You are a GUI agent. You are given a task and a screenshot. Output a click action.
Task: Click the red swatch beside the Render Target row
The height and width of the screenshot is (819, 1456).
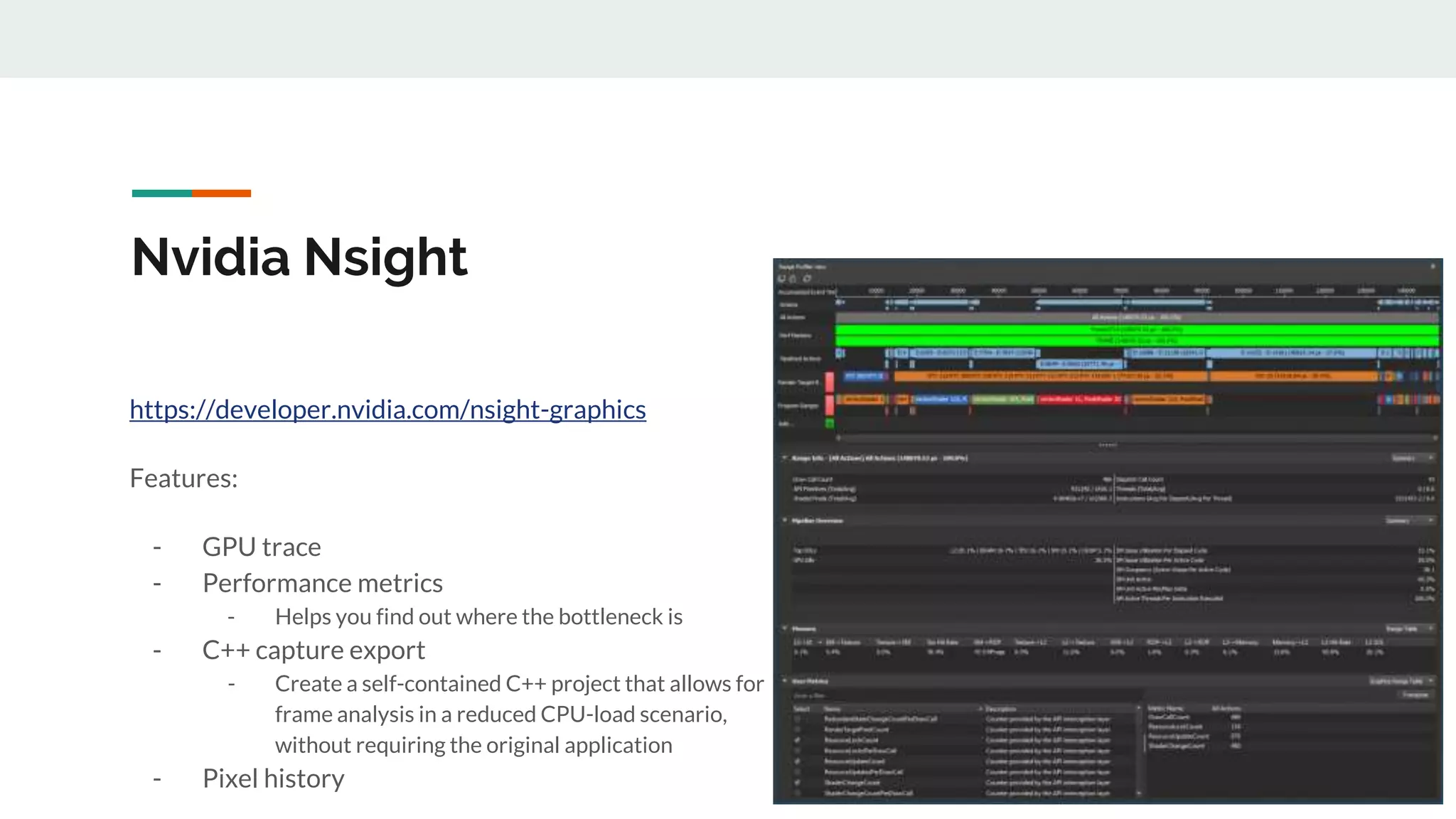[829, 382]
